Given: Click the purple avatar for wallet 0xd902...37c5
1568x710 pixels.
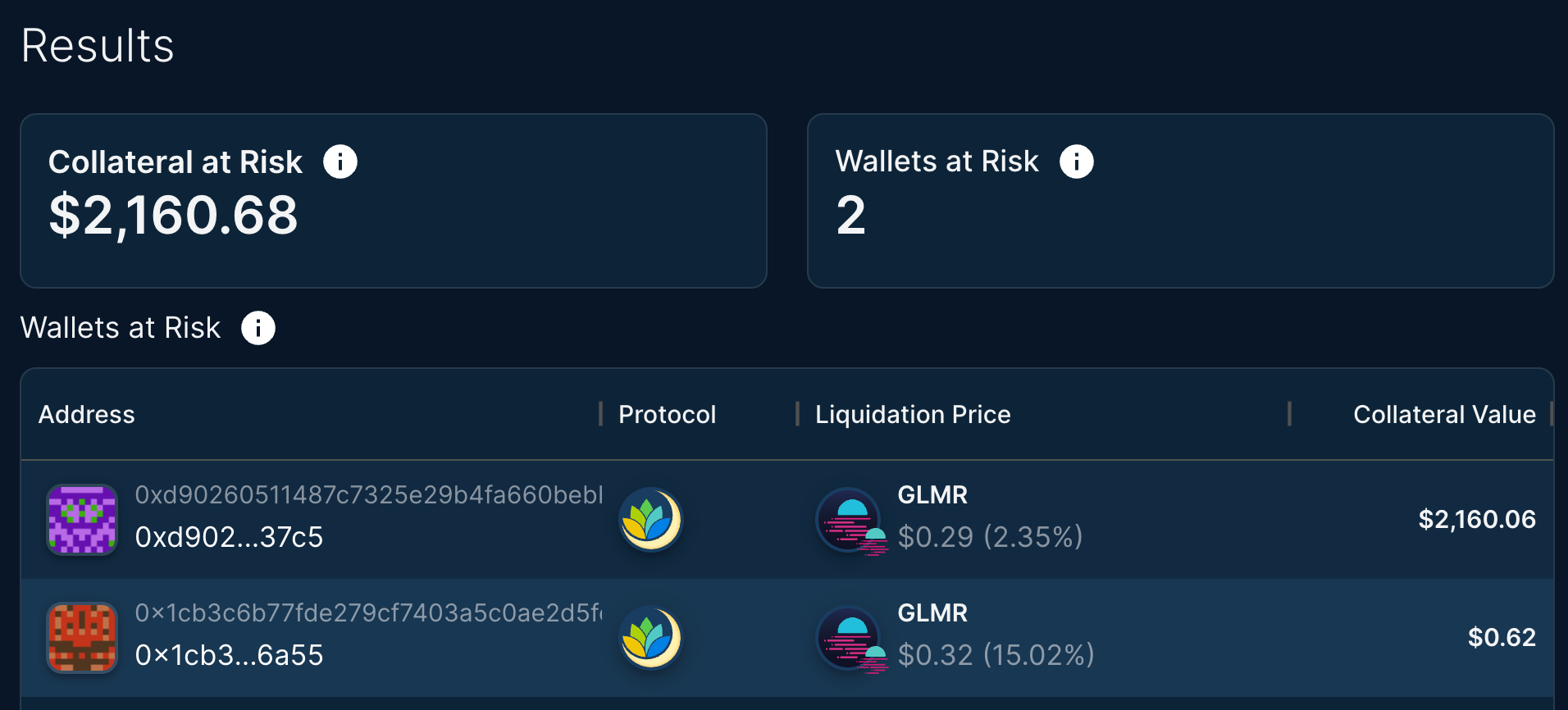Looking at the screenshot, I should (82, 519).
